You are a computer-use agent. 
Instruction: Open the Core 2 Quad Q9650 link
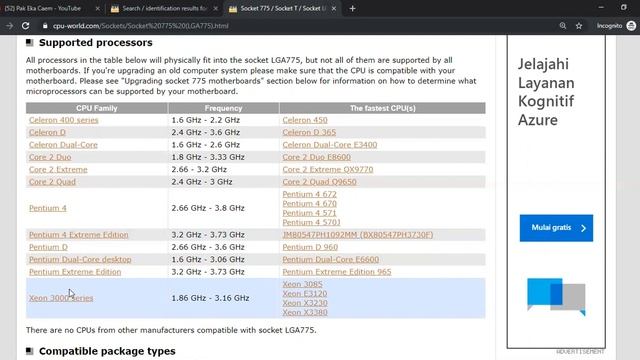(x=320, y=182)
